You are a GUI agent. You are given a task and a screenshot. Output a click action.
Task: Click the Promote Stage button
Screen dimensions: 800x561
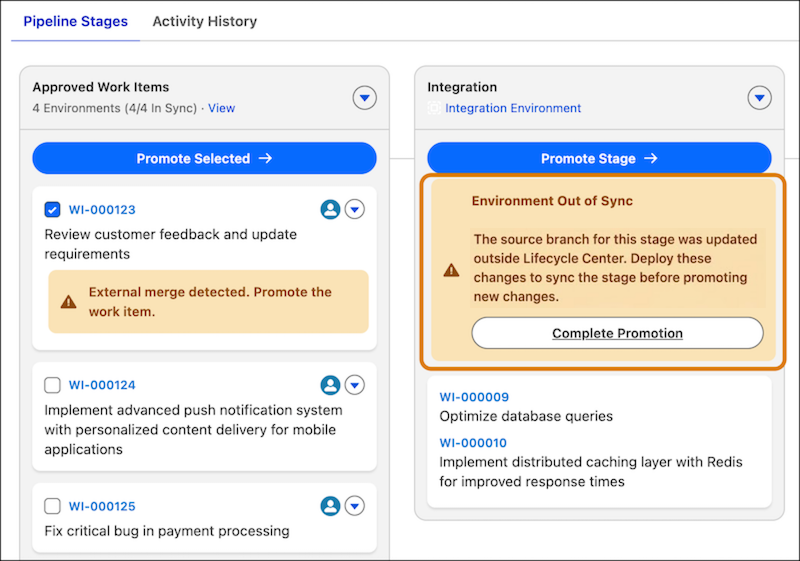[599, 158]
